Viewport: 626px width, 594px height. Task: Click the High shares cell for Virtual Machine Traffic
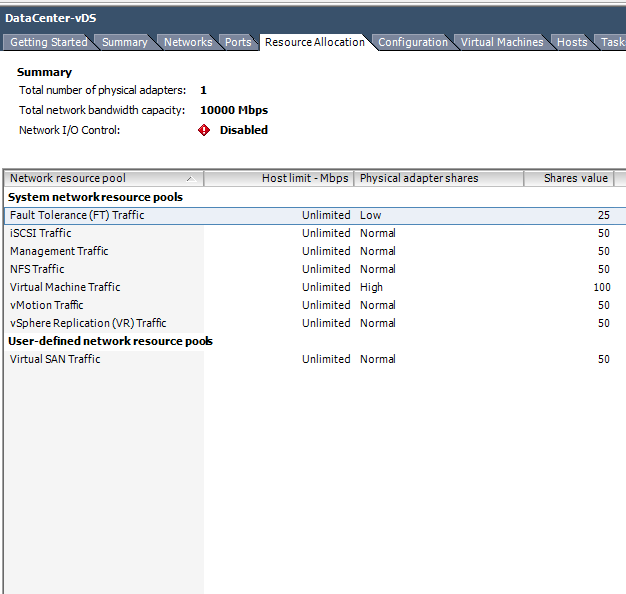(371, 287)
